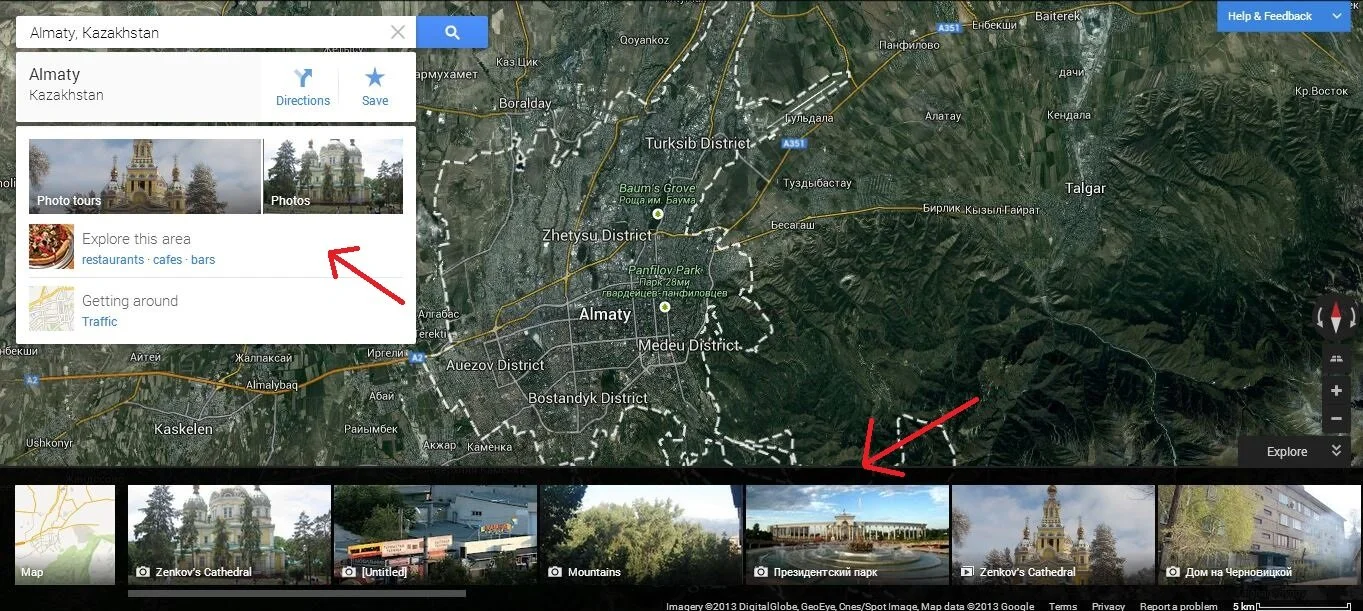Click the Boralday label on the map
Image resolution: width=1363 pixels, height=611 pixels.
coord(525,103)
